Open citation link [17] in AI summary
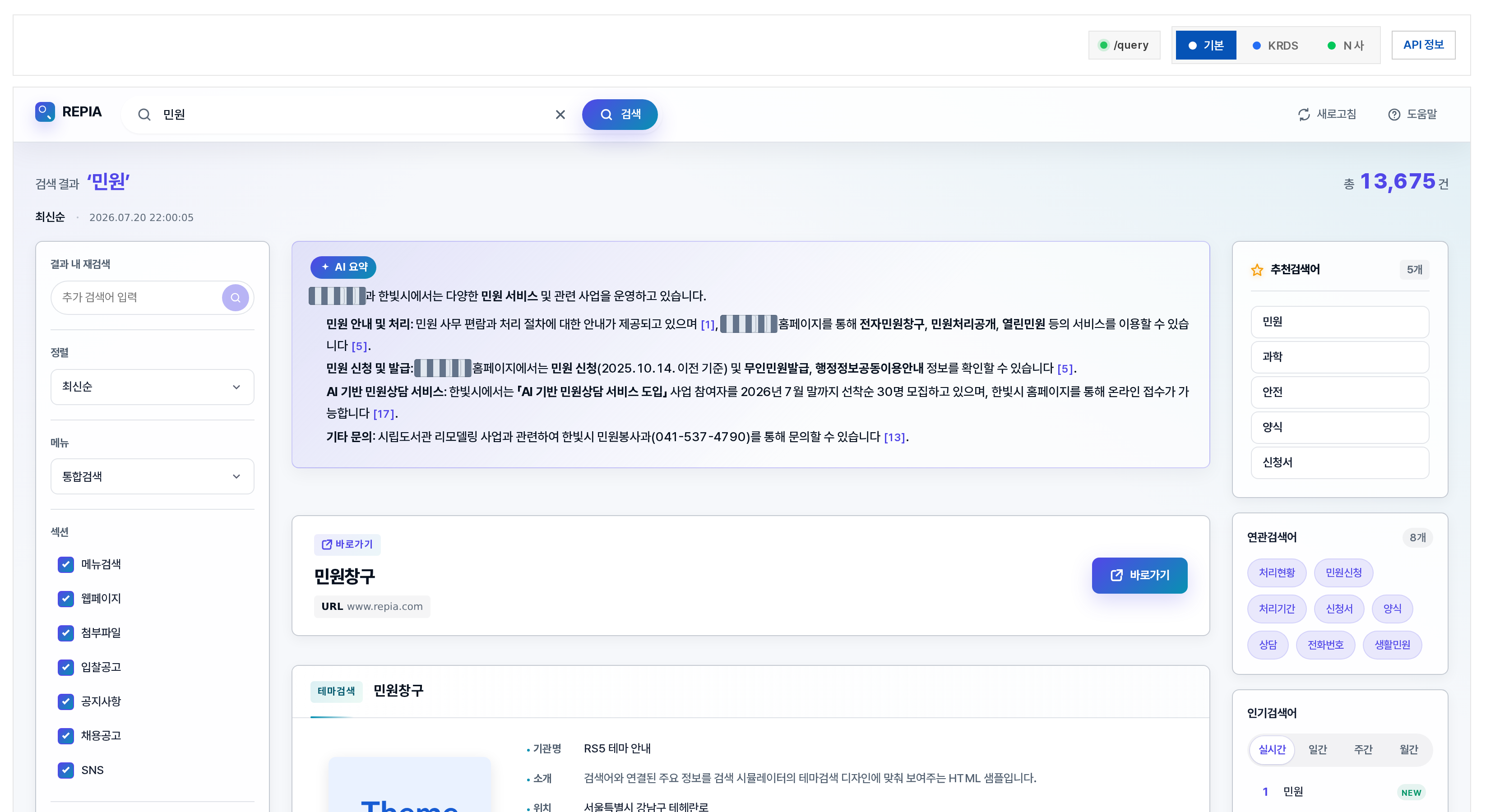This screenshot has height=812, width=1500. point(384,414)
